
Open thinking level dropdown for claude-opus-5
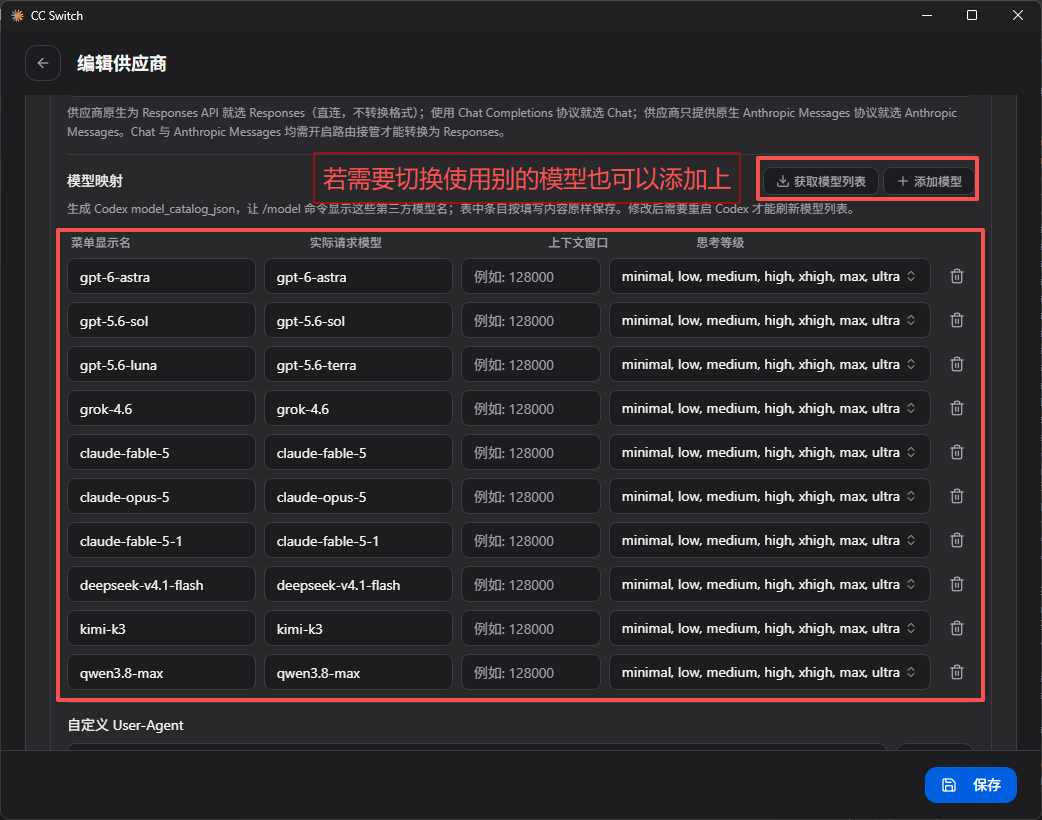click(770, 496)
